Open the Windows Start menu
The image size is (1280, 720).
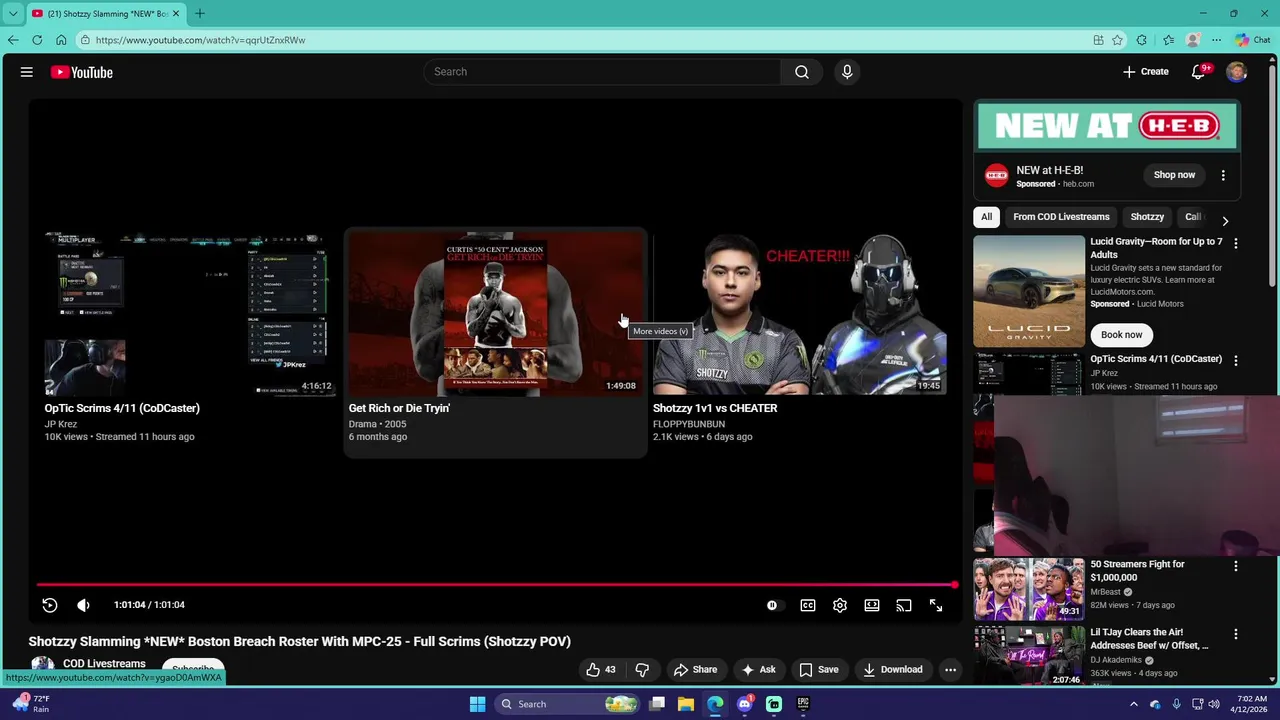pyautogui.click(x=477, y=704)
